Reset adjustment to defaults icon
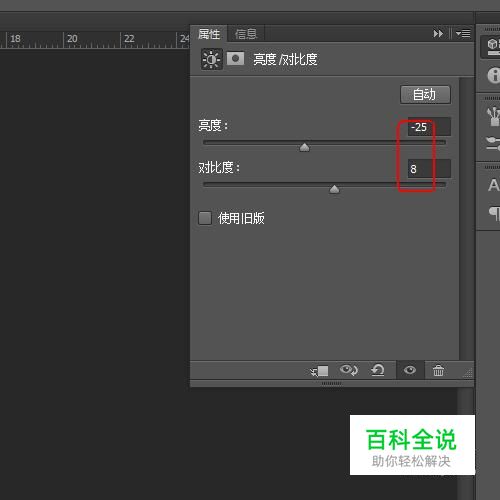500x500 pixels. click(x=378, y=370)
